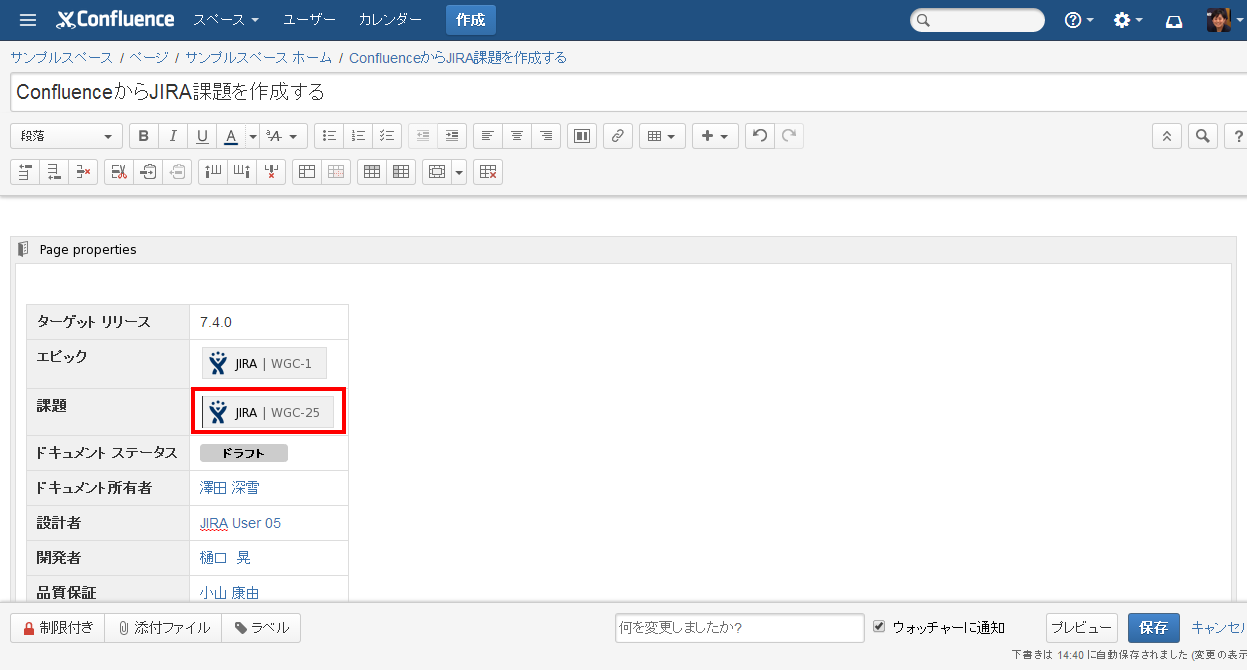This screenshot has width=1247, height=670.
Task: Outdent the selected text
Action: [423, 136]
